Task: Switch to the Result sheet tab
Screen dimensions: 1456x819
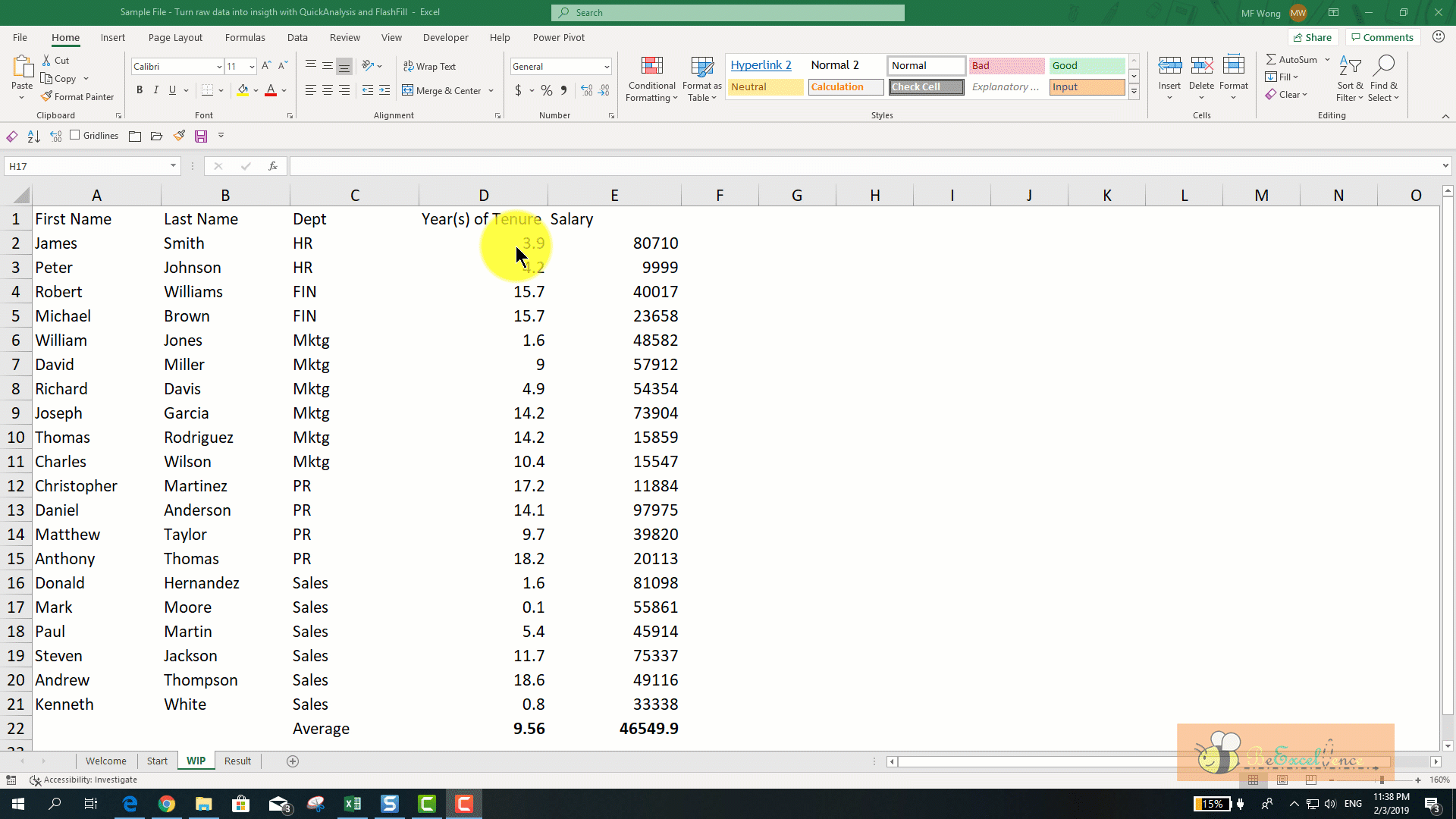Action: pos(237,761)
